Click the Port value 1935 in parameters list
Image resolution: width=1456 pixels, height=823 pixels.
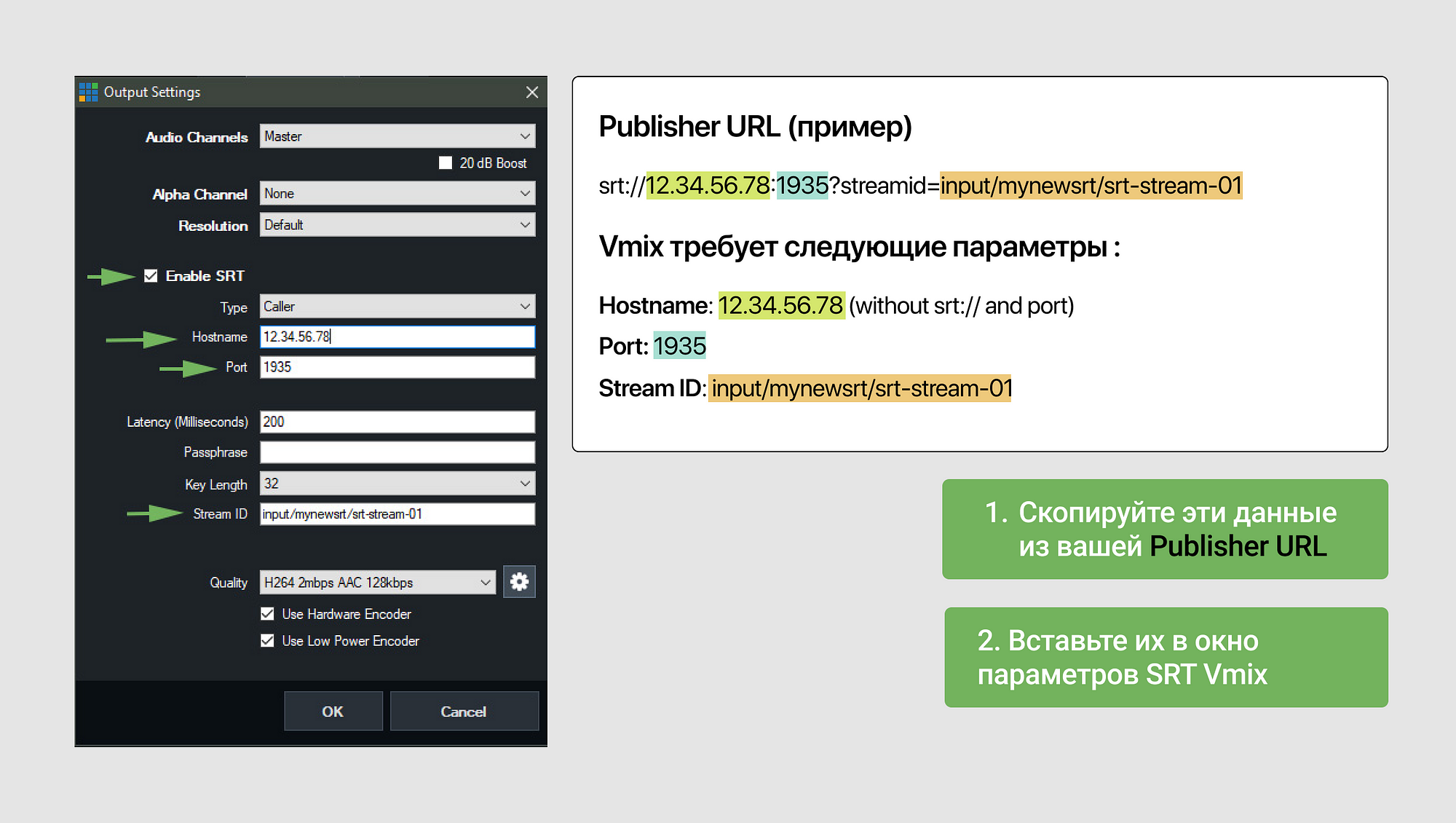click(679, 346)
